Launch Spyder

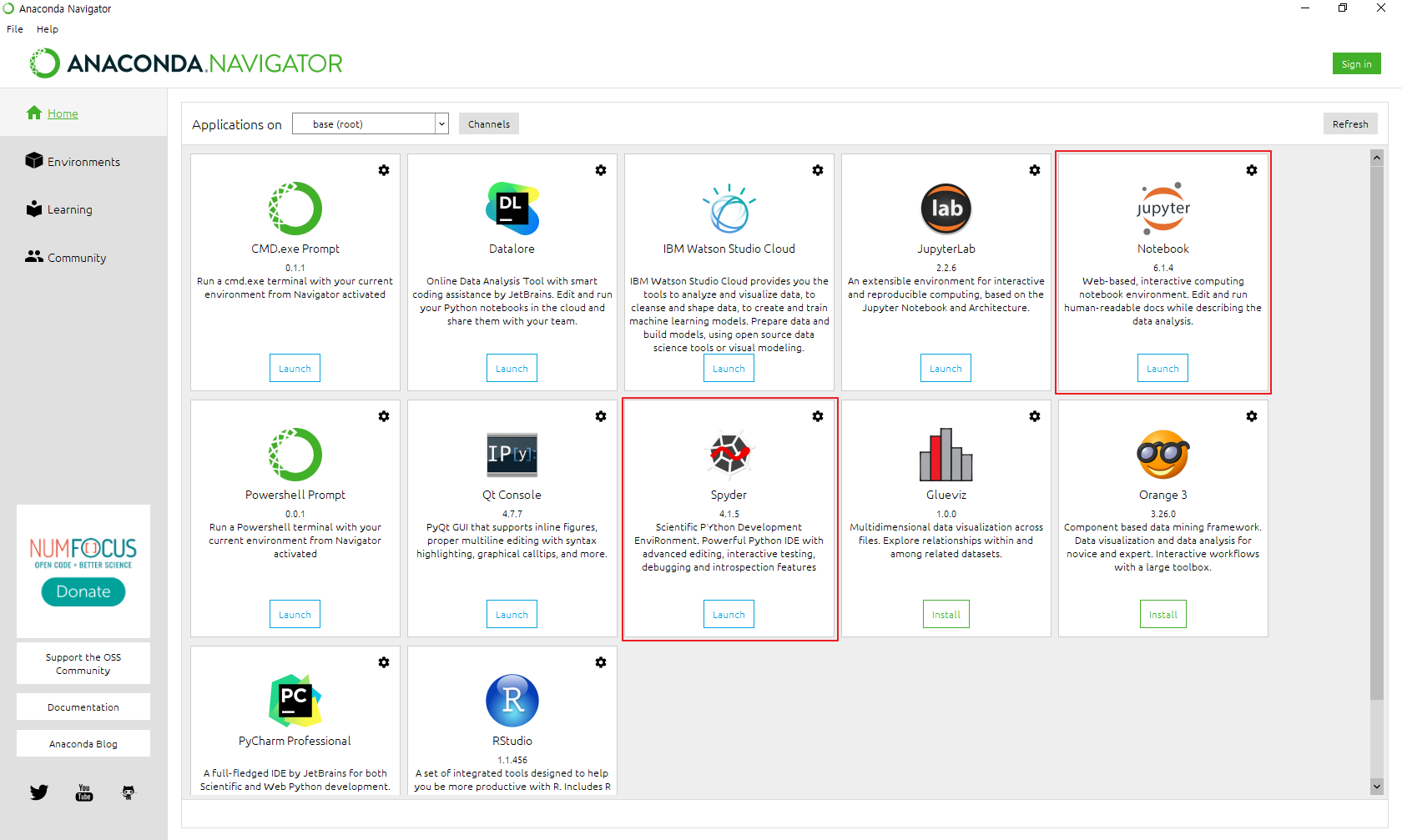coord(729,614)
